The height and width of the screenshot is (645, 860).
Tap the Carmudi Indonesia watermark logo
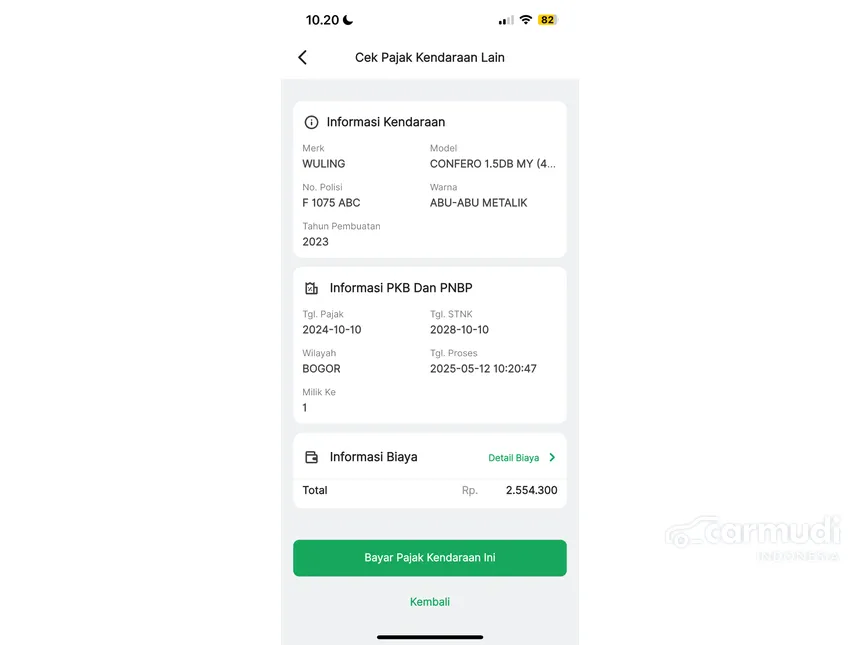coord(752,538)
